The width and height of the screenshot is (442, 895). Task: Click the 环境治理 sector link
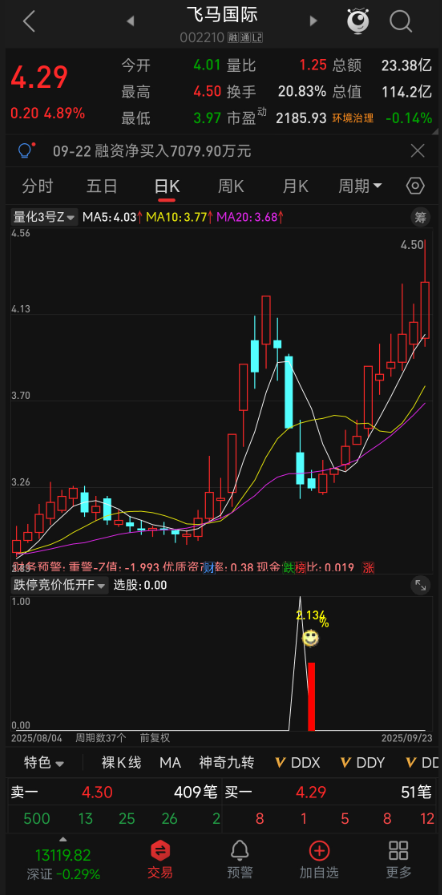354,119
